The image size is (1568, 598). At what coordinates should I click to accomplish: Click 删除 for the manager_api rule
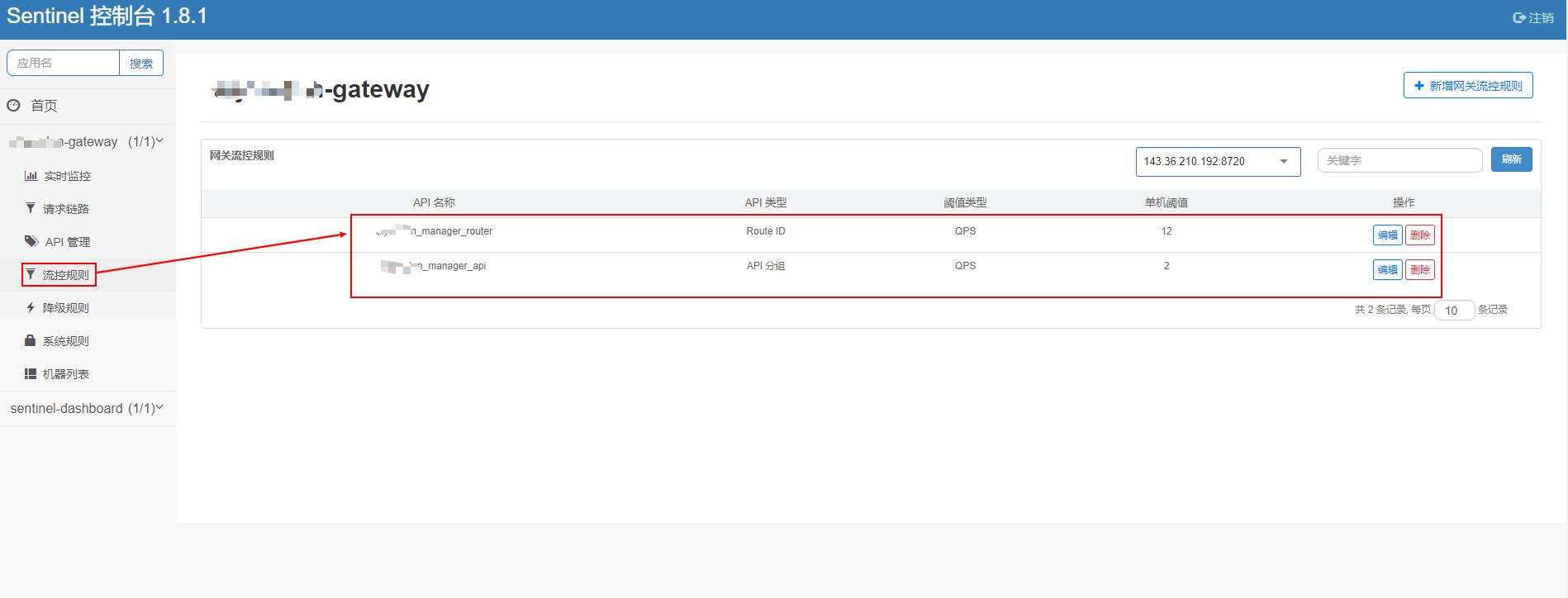pos(1419,269)
